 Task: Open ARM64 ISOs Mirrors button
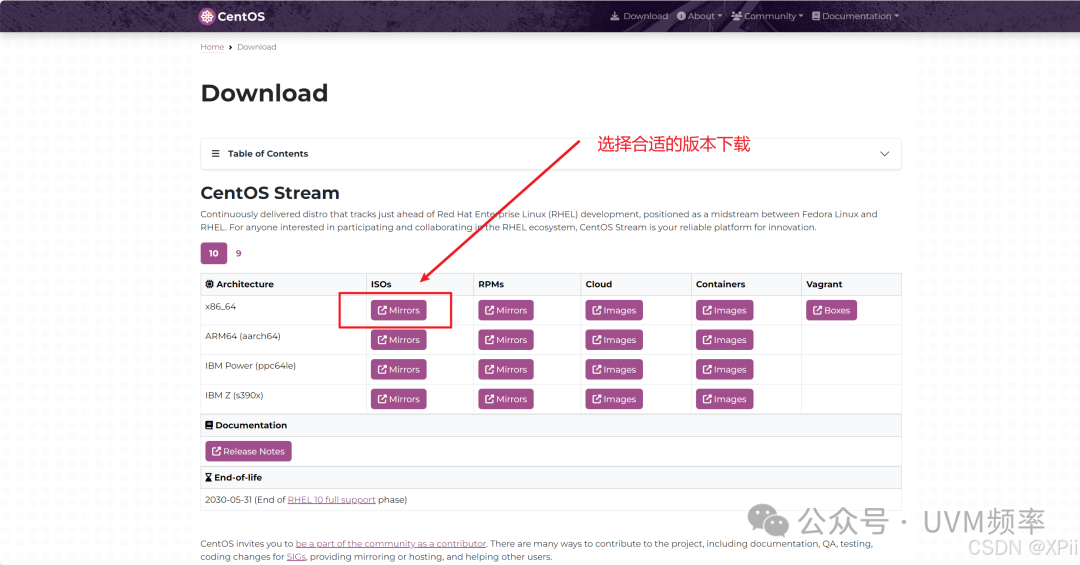398,340
